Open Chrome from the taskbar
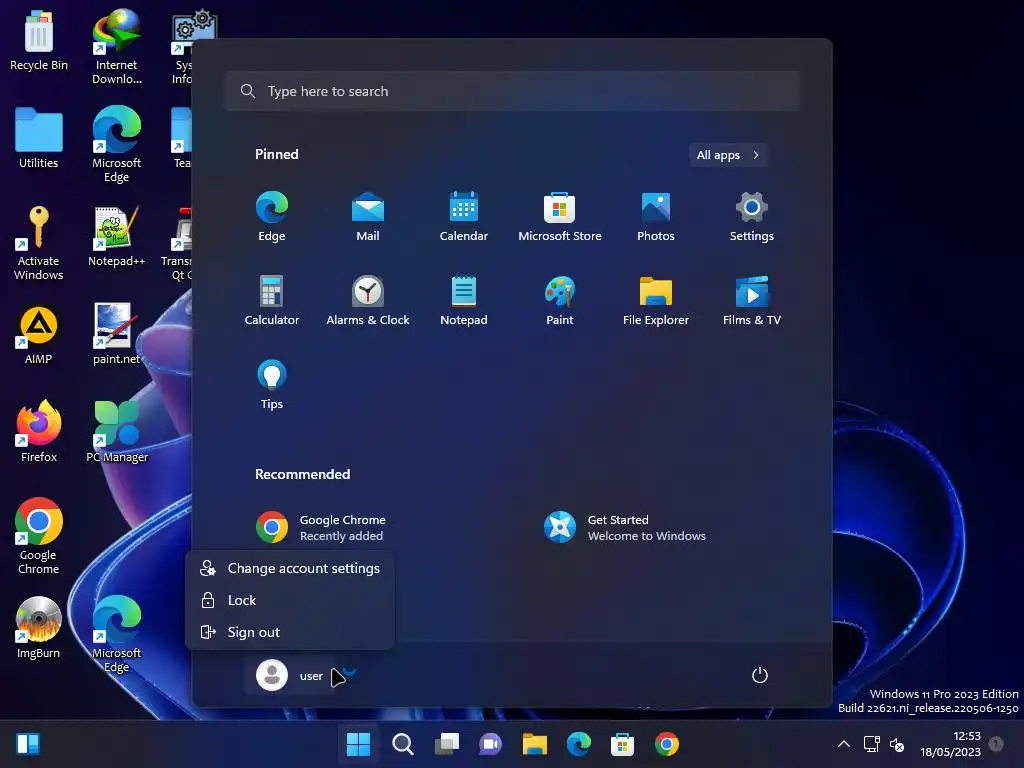The image size is (1024, 768). 667,744
